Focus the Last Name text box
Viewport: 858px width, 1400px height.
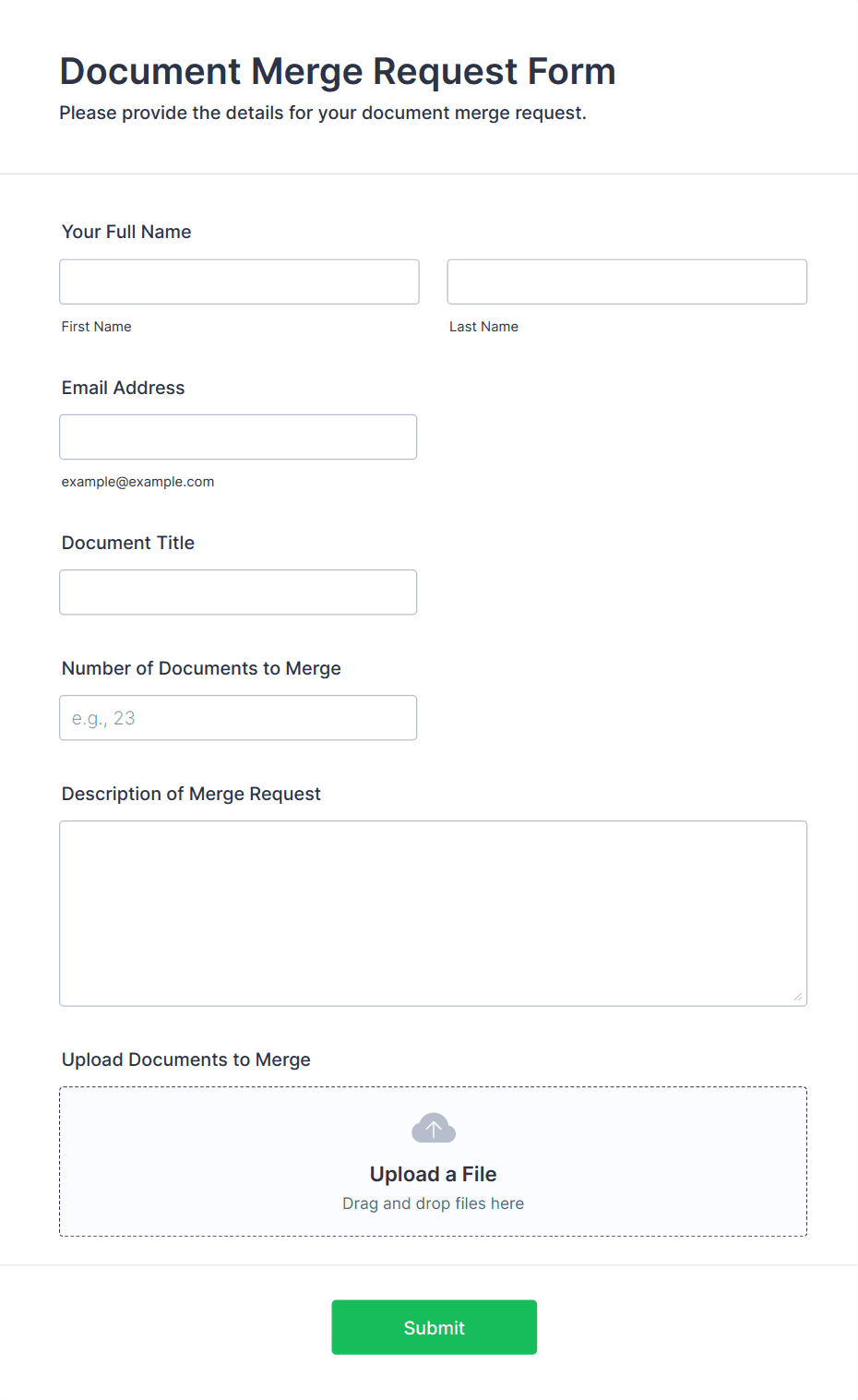coord(626,281)
